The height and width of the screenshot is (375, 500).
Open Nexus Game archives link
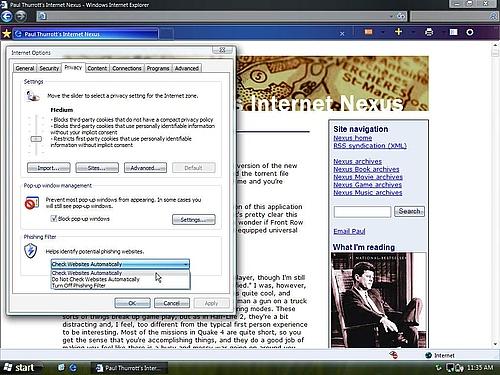pos(368,185)
